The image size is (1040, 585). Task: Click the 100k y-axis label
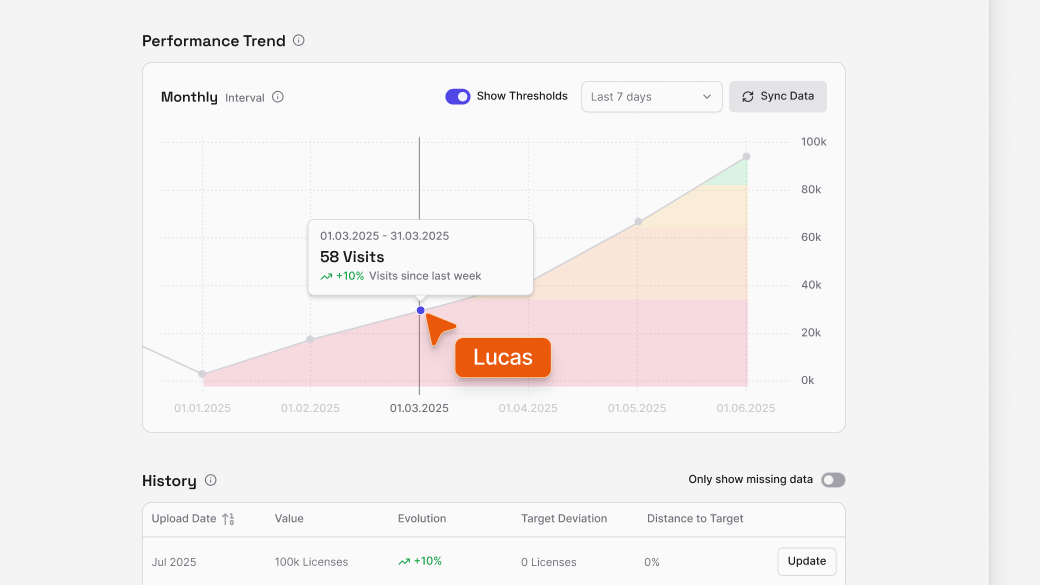pyautogui.click(x=814, y=142)
